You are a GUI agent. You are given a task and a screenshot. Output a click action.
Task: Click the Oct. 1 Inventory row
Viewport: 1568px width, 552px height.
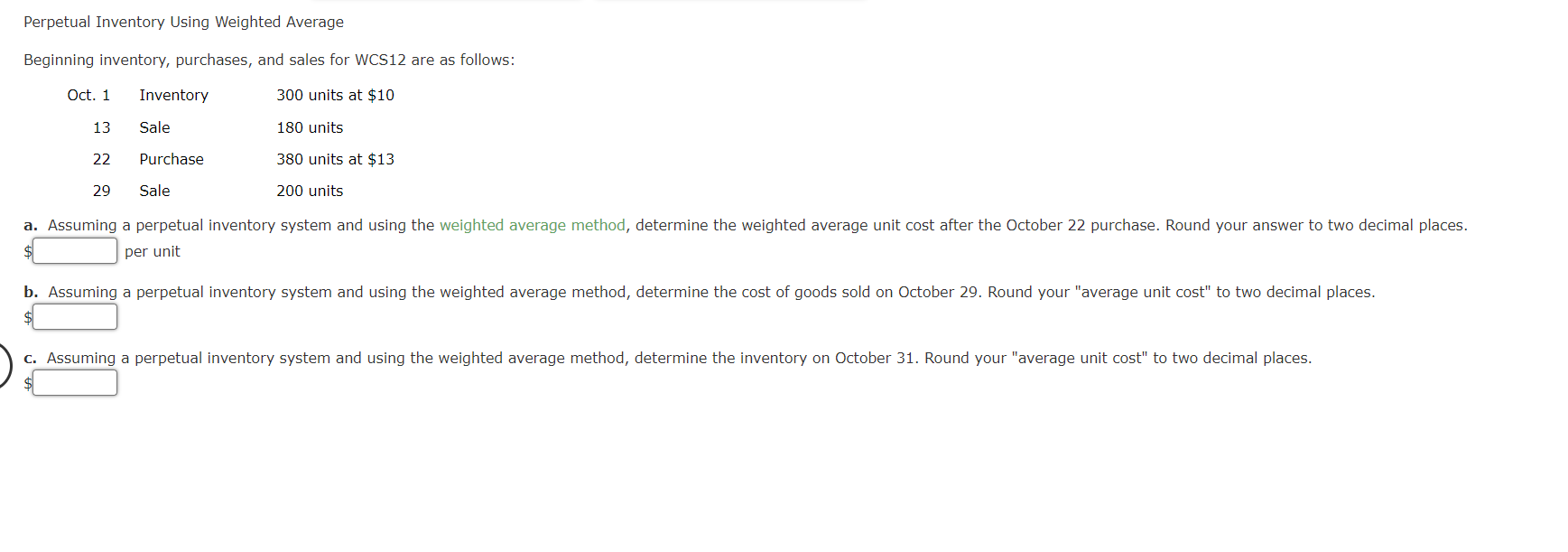click(173, 95)
